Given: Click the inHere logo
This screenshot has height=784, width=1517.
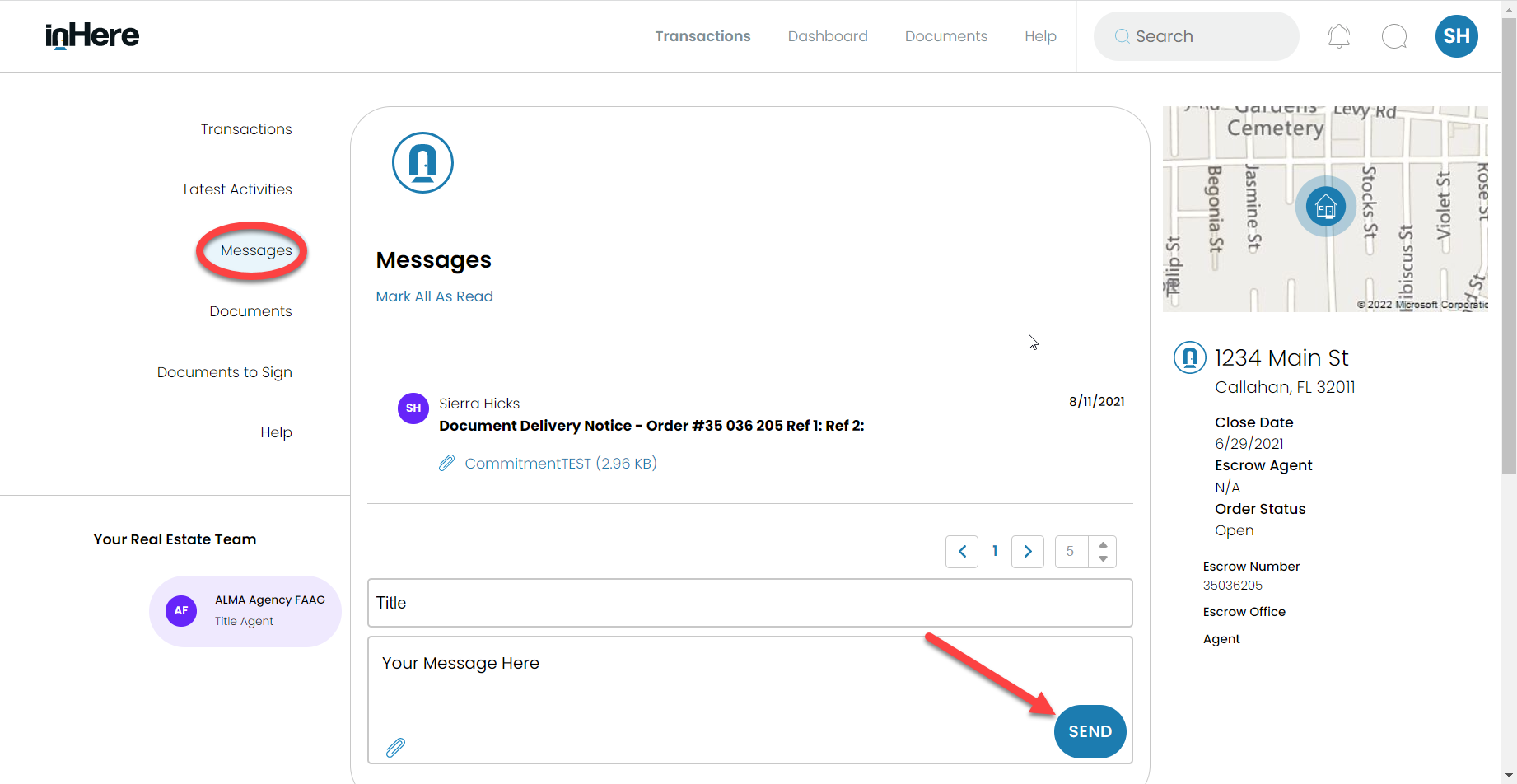Looking at the screenshot, I should coord(91,35).
